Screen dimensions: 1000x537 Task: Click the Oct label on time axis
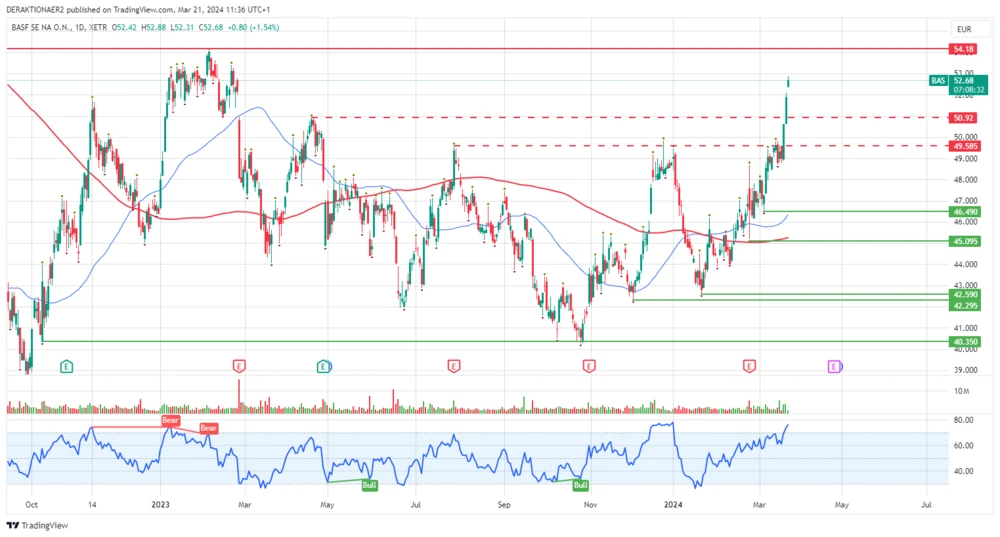pos(31,505)
